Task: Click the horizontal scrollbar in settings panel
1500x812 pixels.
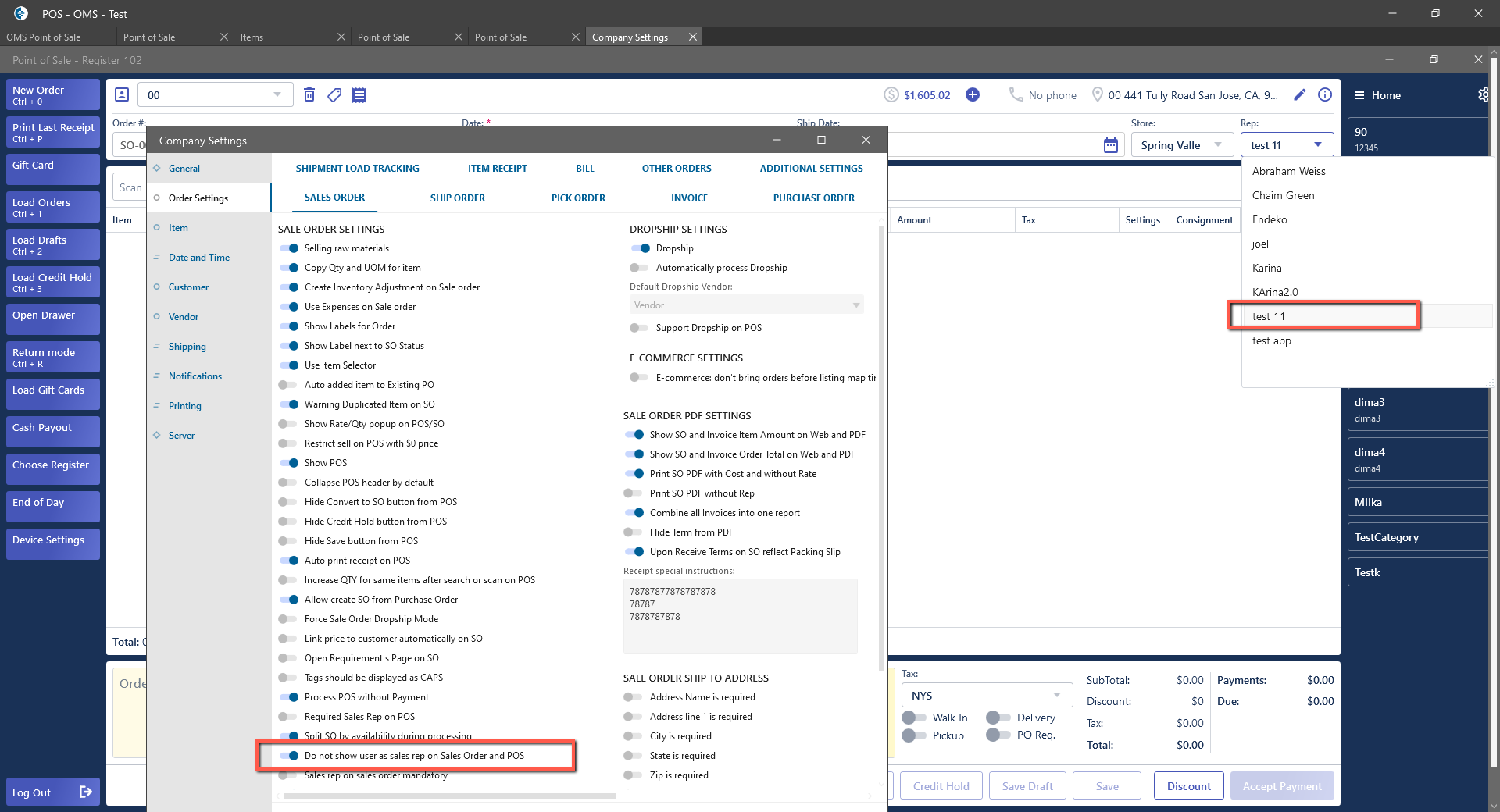Action: [449, 796]
